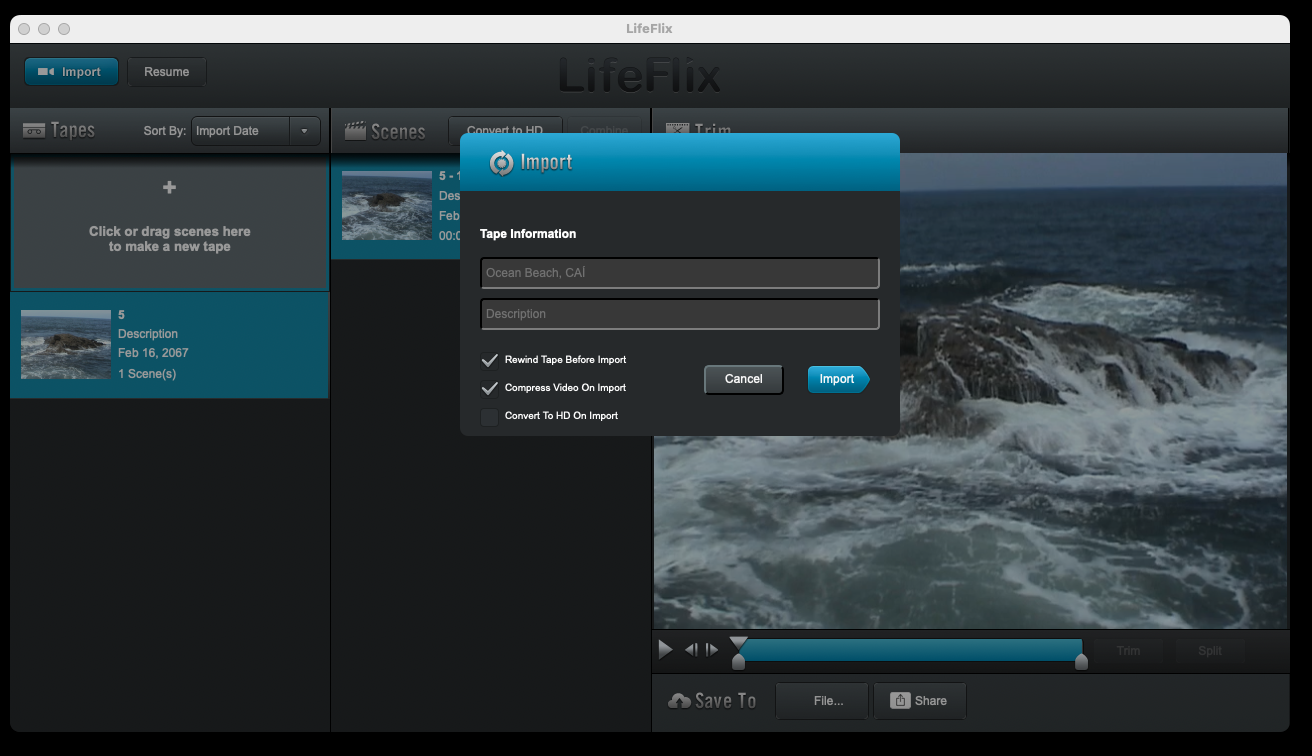1312x756 pixels.
Task: Uncheck Rewind Tape Before Import
Action: (x=490, y=360)
